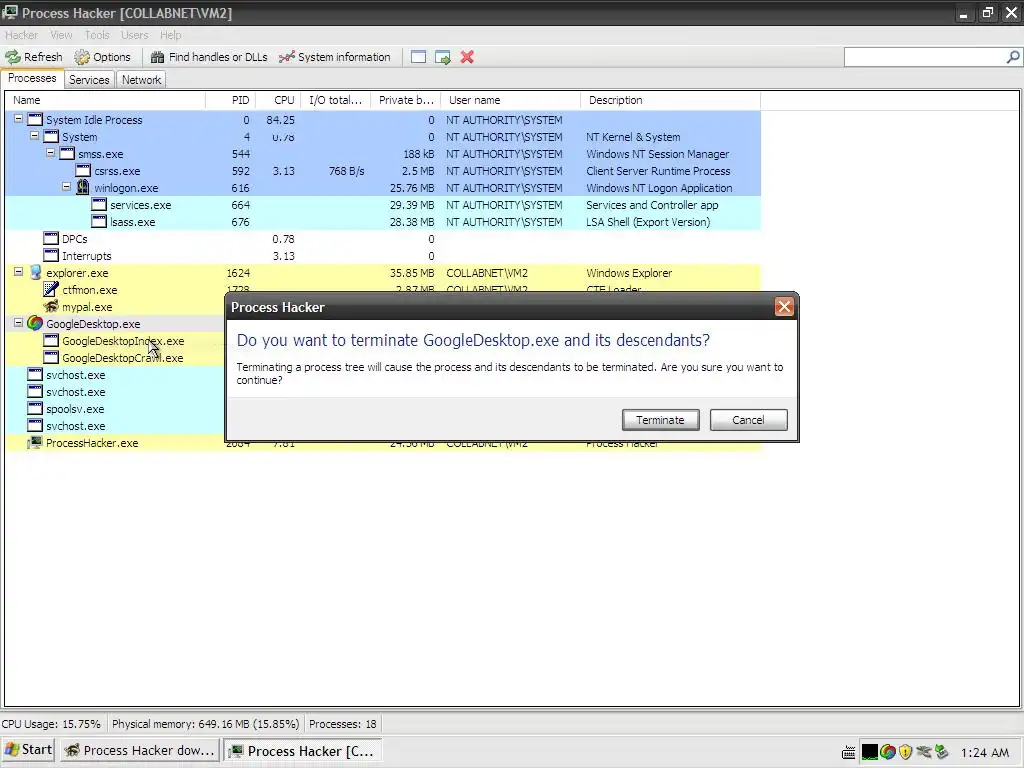Click the explorer.exe process icon

click(35, 272)
